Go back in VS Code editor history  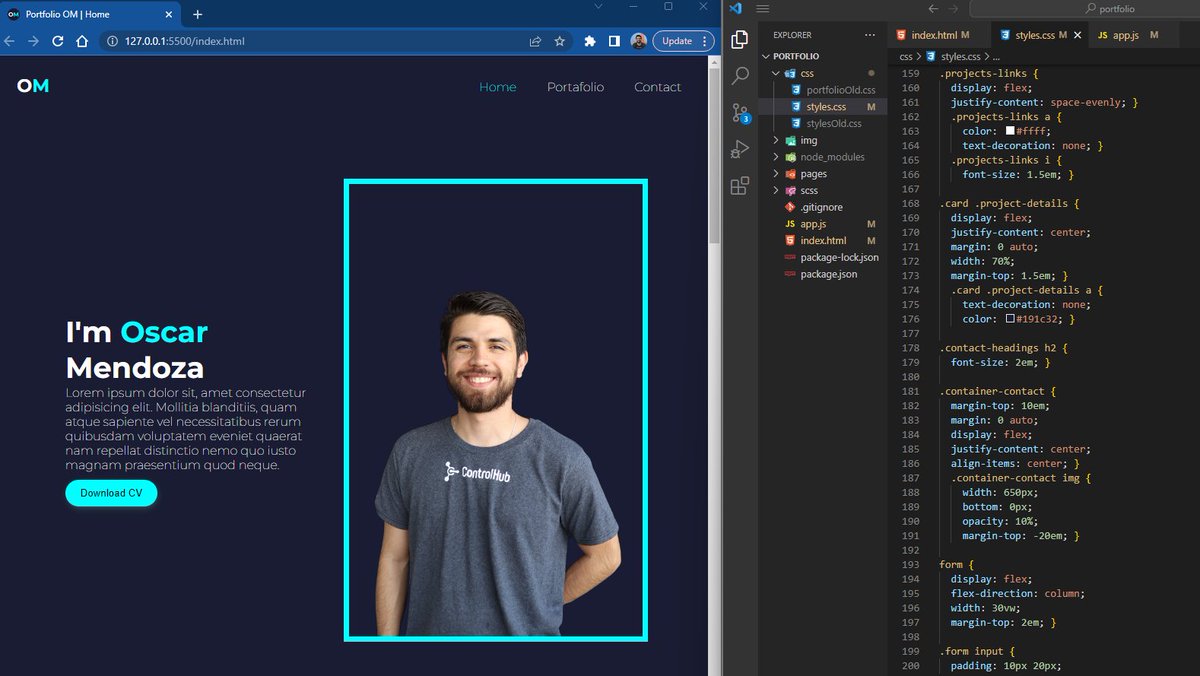pos(933,9)
